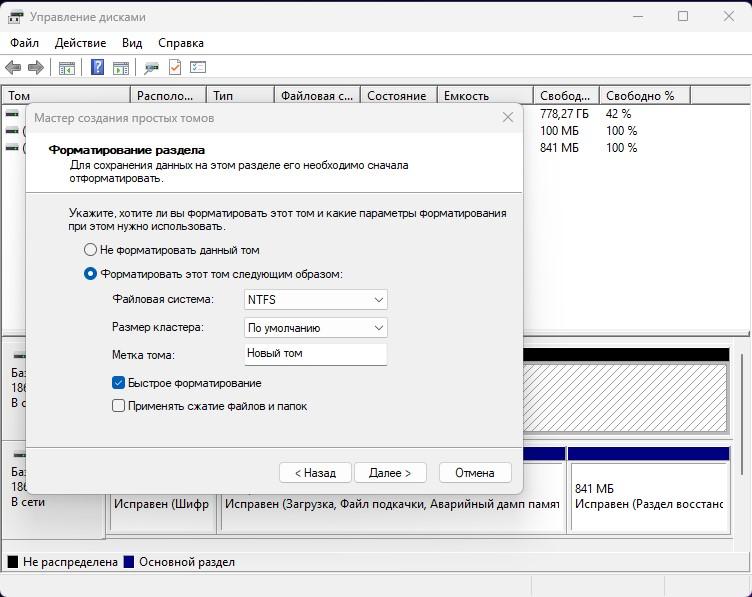Open Help via blue question mark icon
The image size is (752, 597).
click(97, 68)
